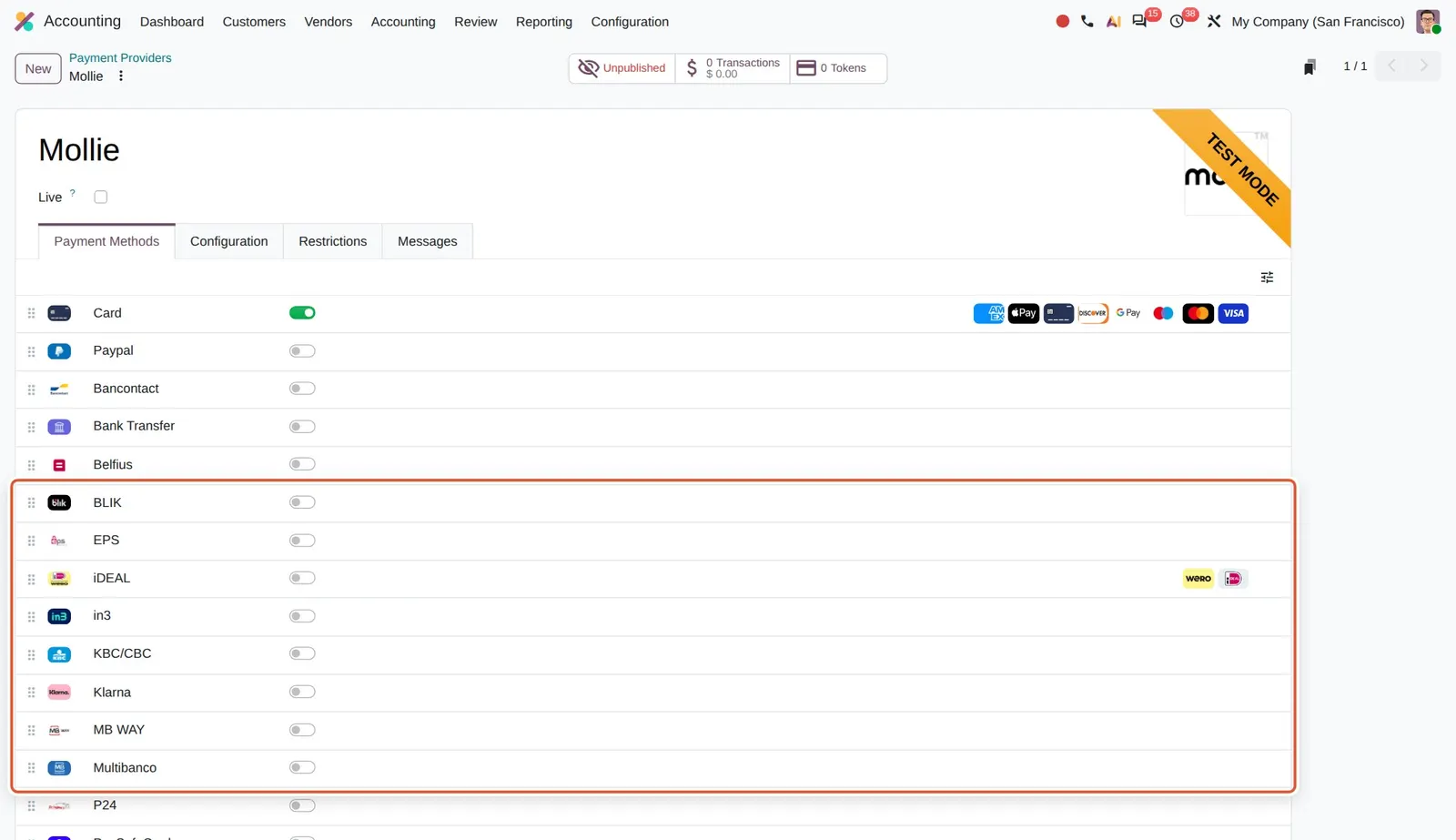Viewport: 1456px width, 840px height.
Task: Enable the Multibanco toggle
Action: (302, 767)
